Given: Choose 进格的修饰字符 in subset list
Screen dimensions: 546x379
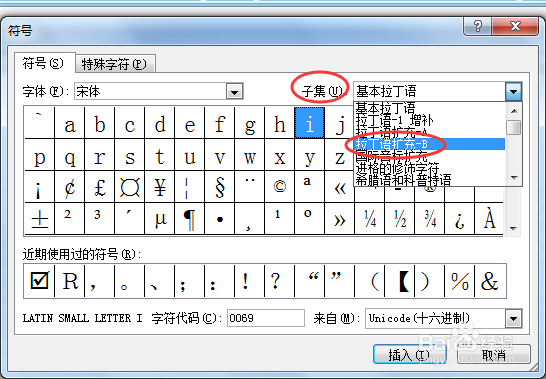Looking at the screenshot, I should (x=430, y=168).
